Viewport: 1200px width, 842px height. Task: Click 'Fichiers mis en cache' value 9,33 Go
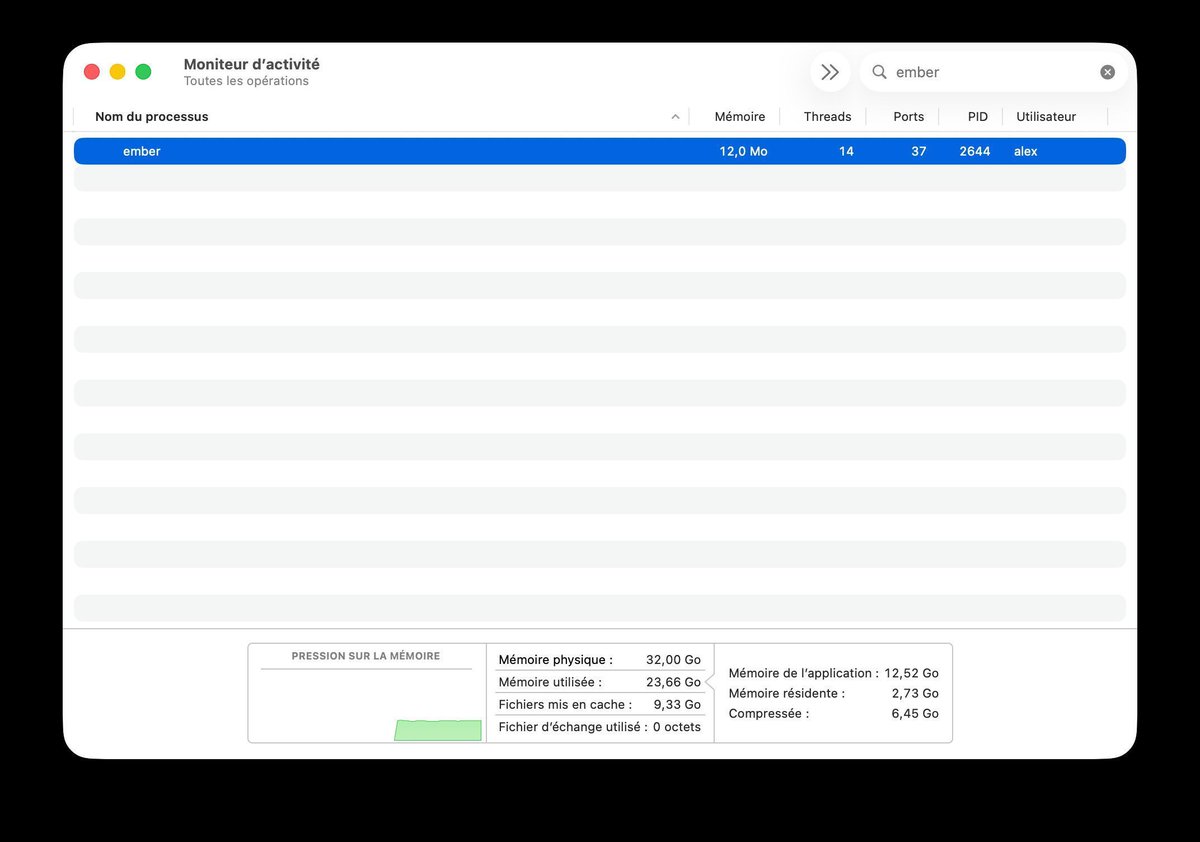pos(677,704)
